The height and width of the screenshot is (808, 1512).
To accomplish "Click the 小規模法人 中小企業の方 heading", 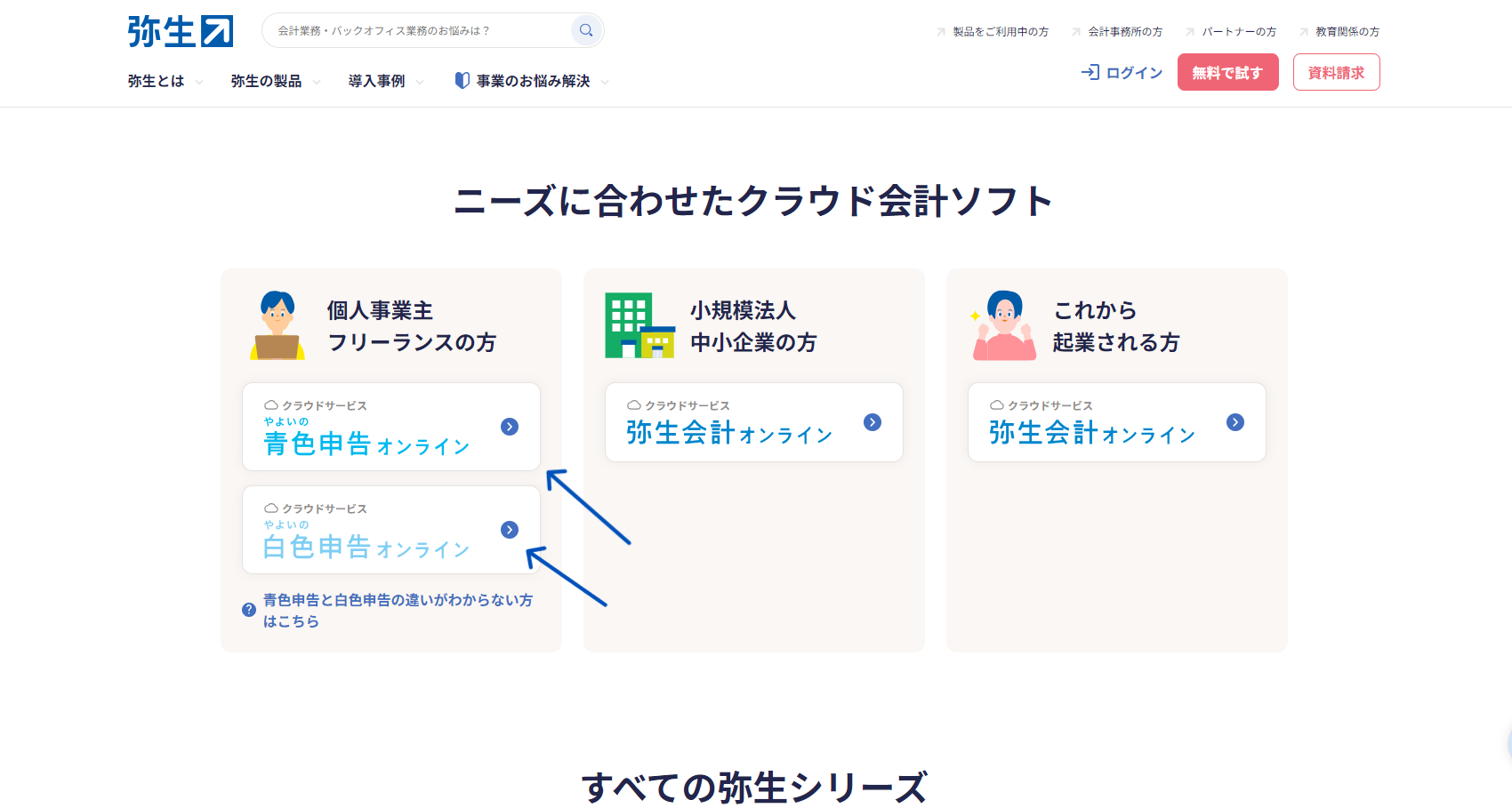I will (x=753, y=326).
